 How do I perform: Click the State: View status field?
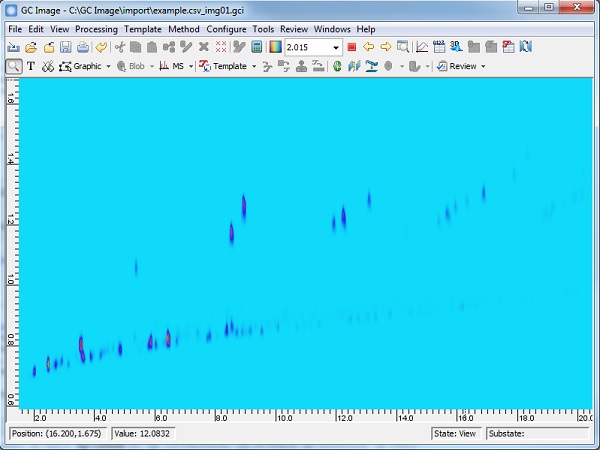click(455, 434)
